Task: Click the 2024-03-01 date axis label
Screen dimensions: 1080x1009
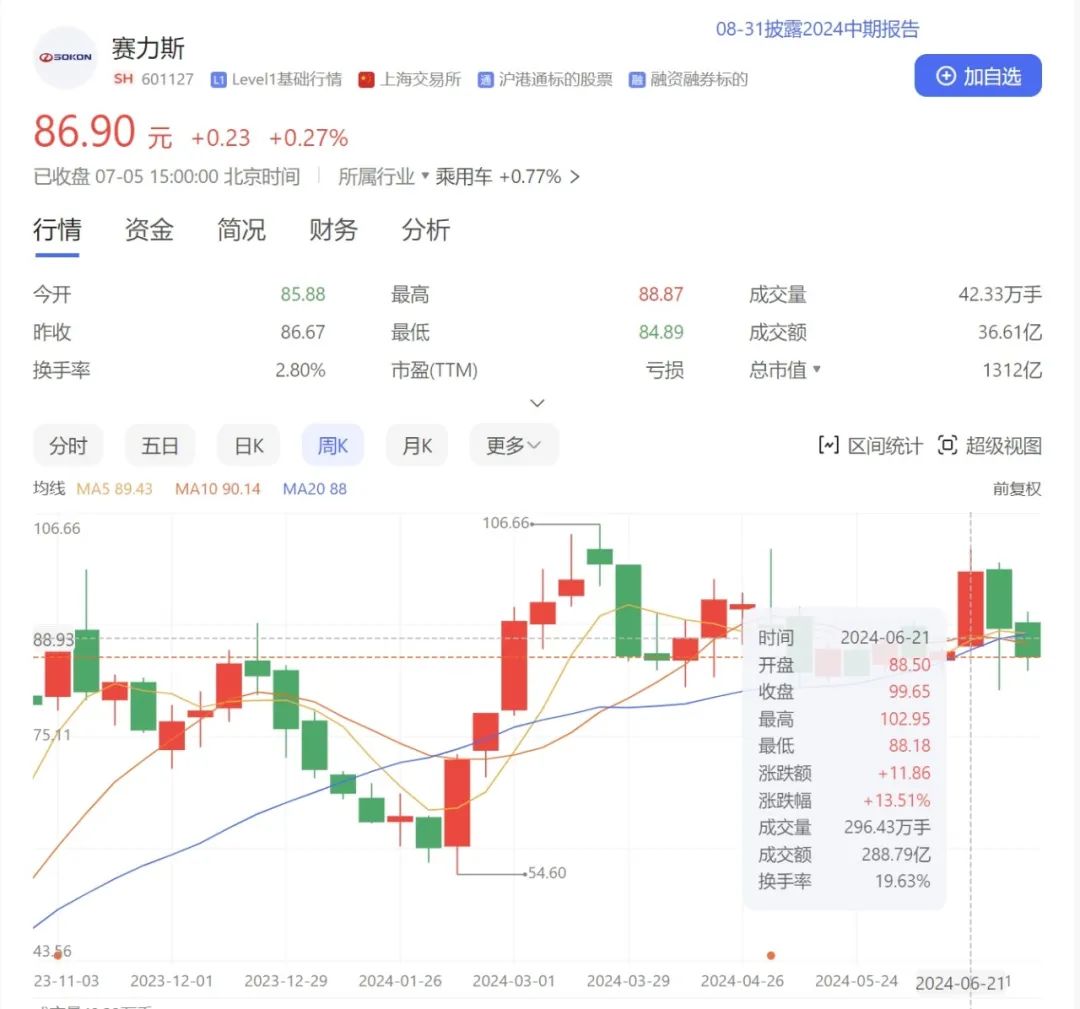Action: pyautogui.click(x=514, y=981)
